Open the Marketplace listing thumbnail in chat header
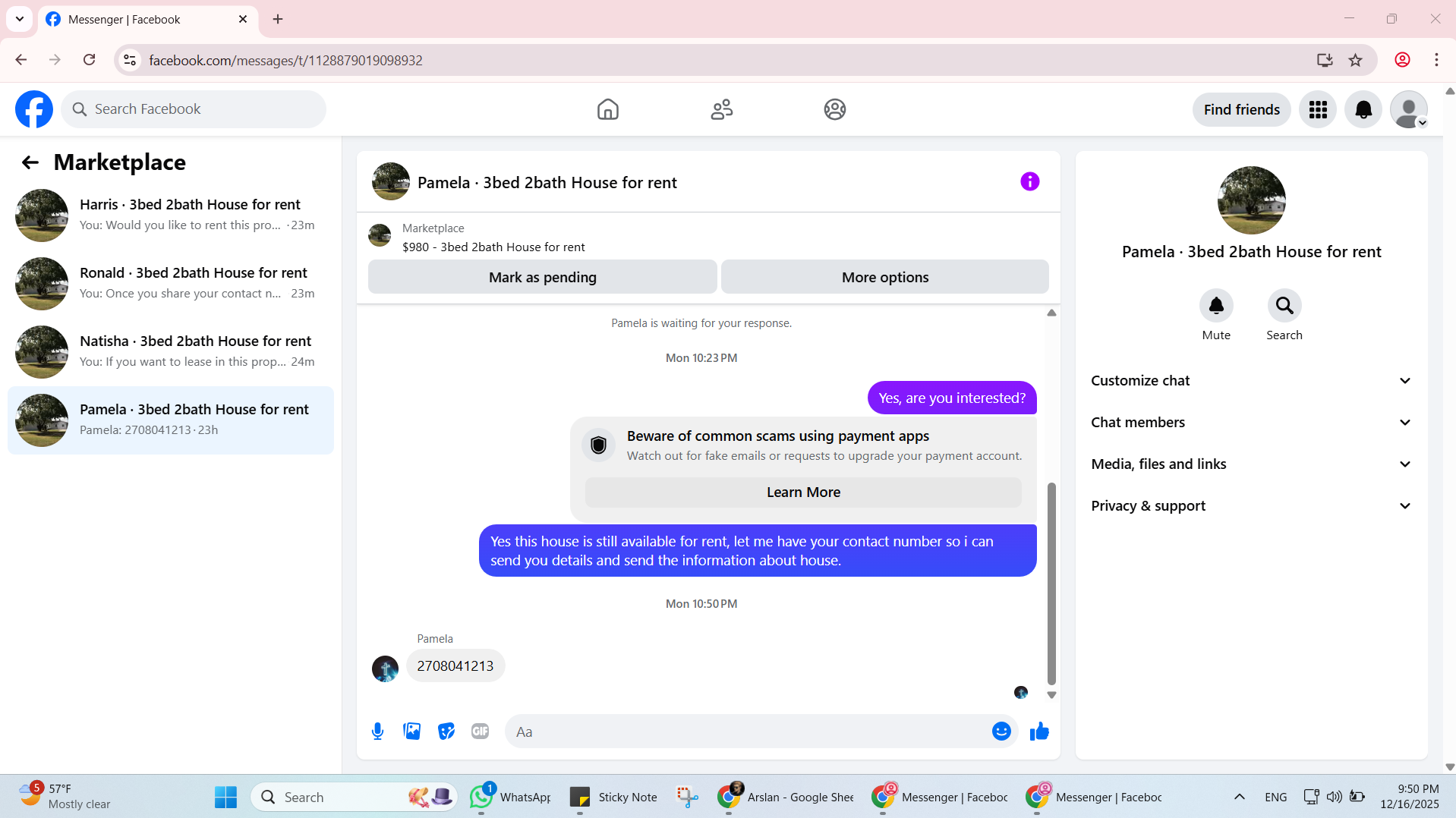The height and width of the screenshot is (818, 1456). [380, 236]
